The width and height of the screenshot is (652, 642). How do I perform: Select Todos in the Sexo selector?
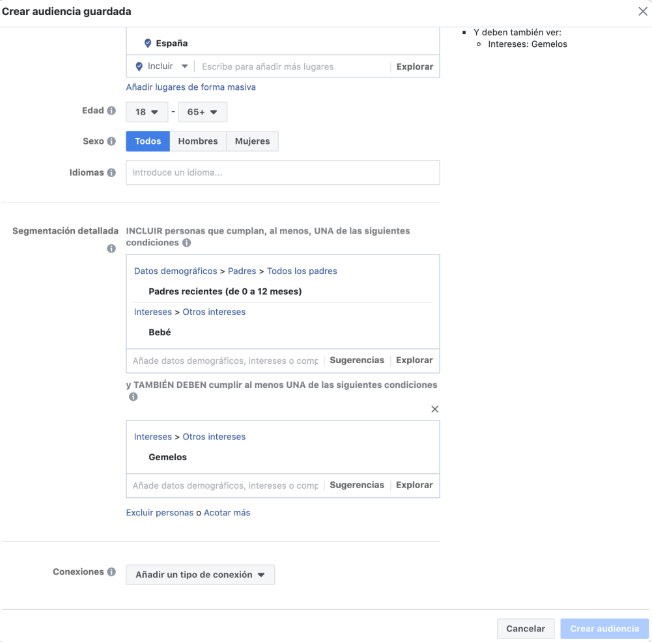[x=148, y=142]
